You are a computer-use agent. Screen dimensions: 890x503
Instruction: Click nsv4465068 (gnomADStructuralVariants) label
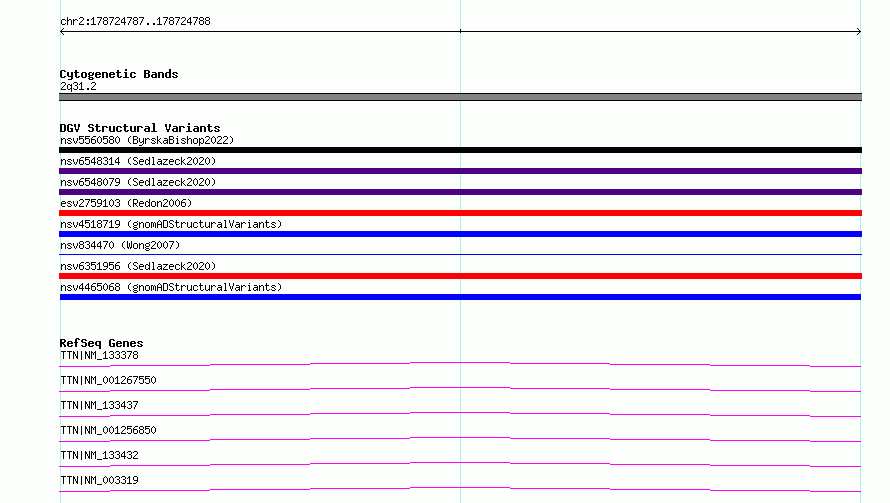pos(171,287)
